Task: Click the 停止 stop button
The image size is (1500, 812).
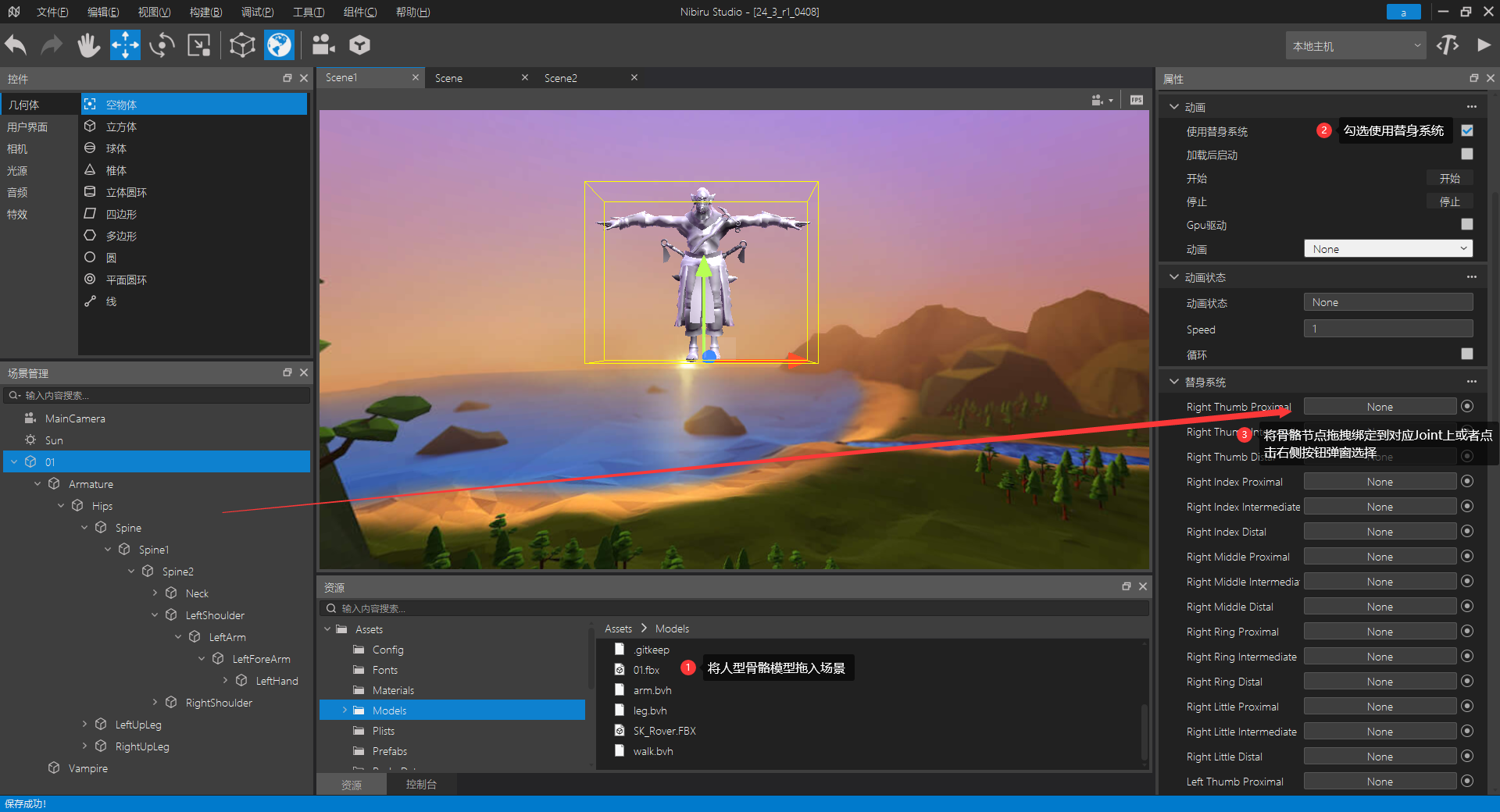Action: click(x=1449, y=202)
